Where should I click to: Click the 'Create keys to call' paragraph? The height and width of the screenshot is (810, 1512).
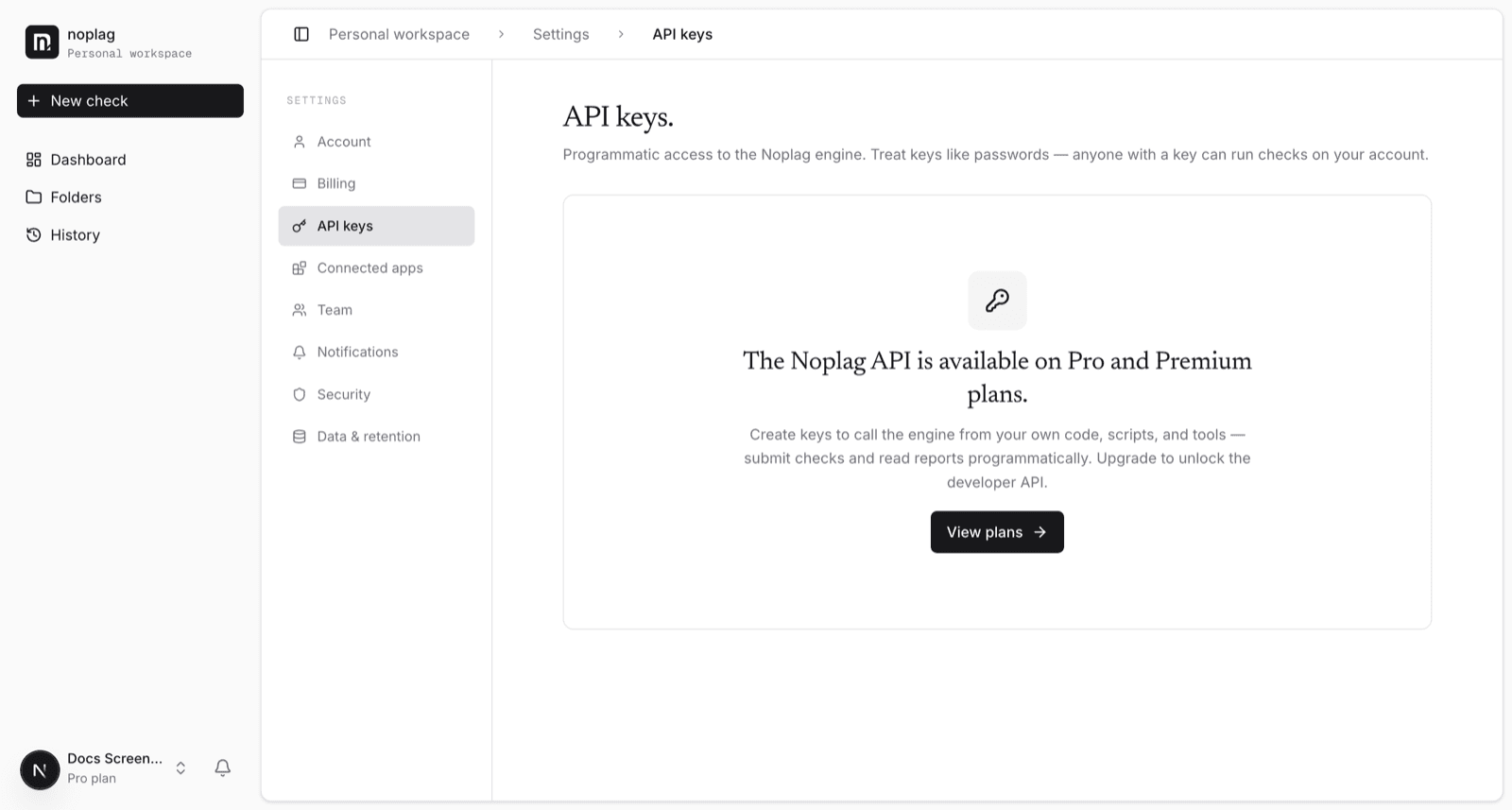coord(997,458)
